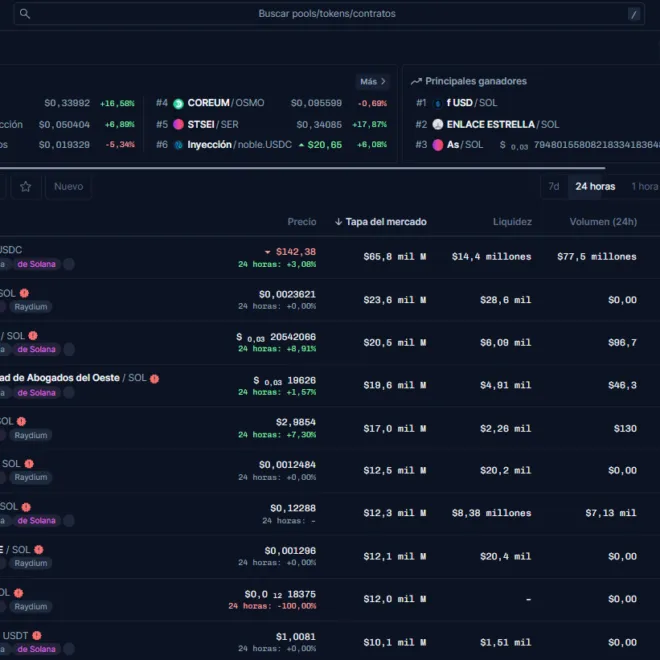660x660 pixels.
Task: Switch to the 7d timeframe tab
Action: point(554,186)
